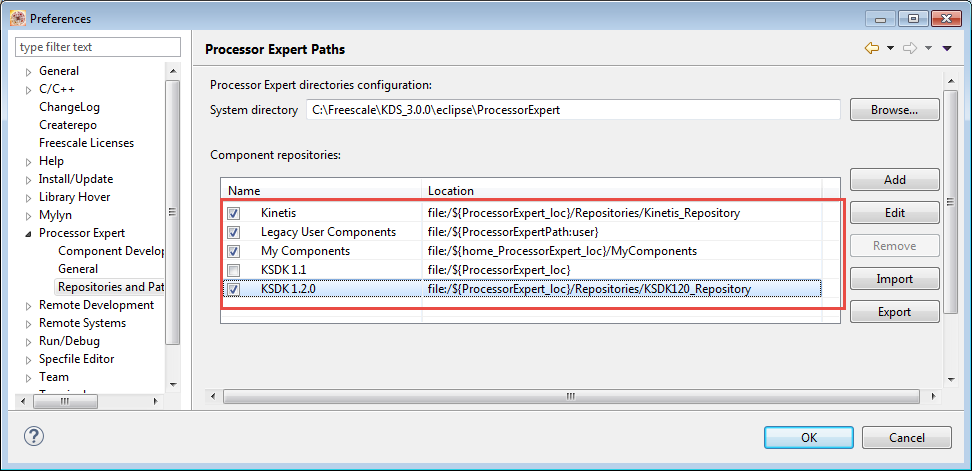This screenshot has height=471, width=972.
Task: Click the paths panel scroll-right arrow
Action: (x=933, y=396)
